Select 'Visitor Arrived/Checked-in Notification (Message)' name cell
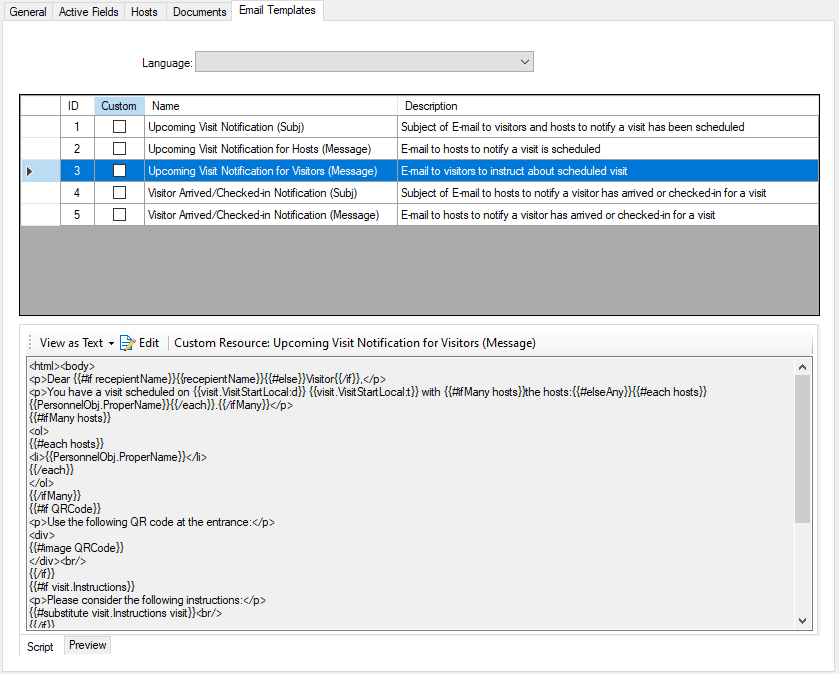Viewport: 839px width, 674px height. pyautogui.click(x=271, y=215)
